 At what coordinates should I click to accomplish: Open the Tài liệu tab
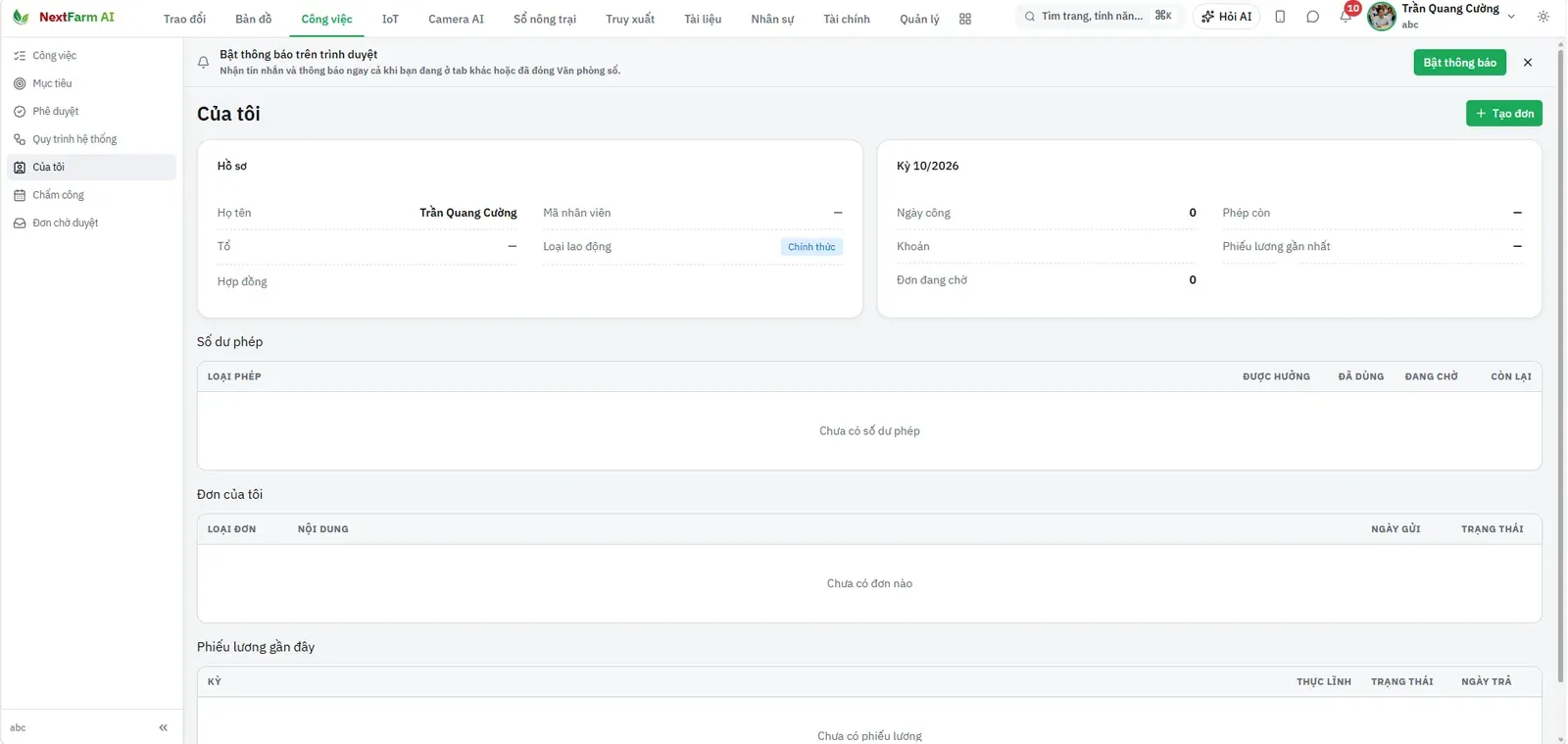(703, 19)
